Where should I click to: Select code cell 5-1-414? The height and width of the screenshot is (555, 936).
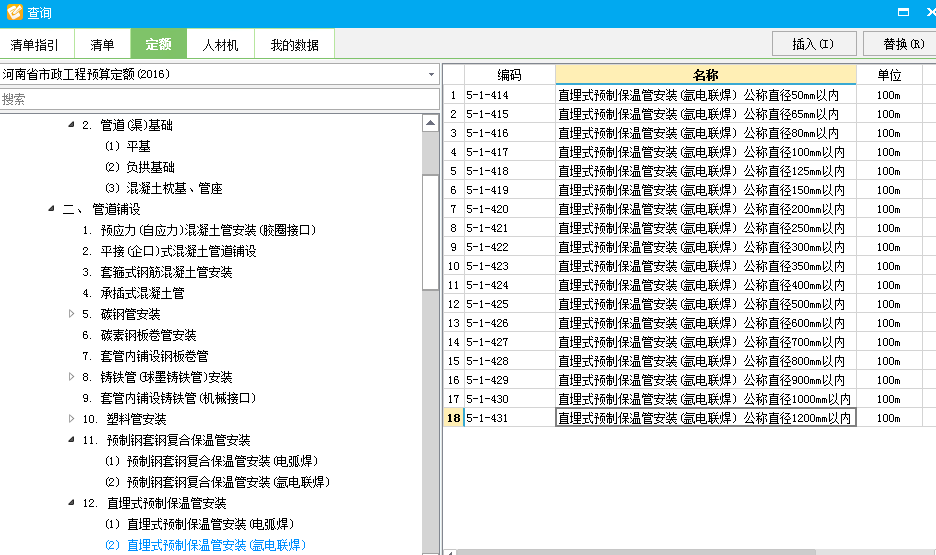509,95
